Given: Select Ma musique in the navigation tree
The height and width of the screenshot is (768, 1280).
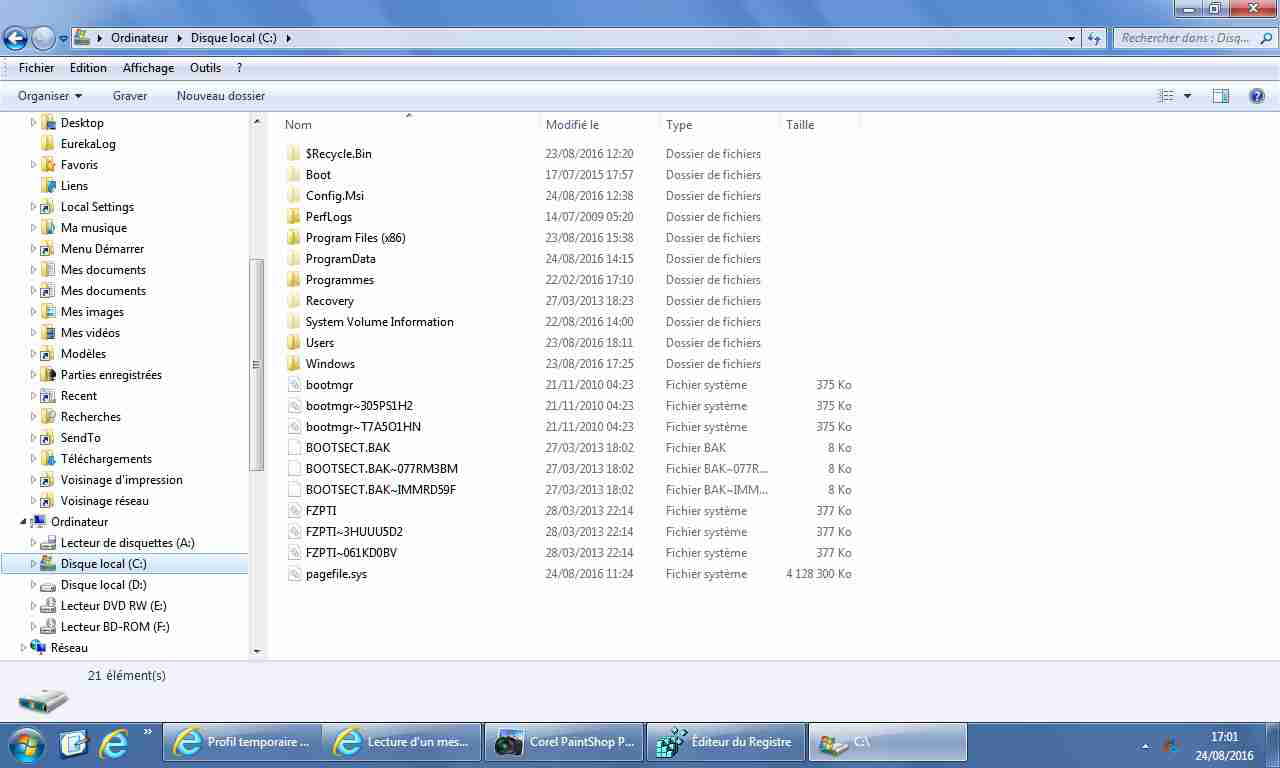Looking at the screenshot, I should click(x=94, y=227).
